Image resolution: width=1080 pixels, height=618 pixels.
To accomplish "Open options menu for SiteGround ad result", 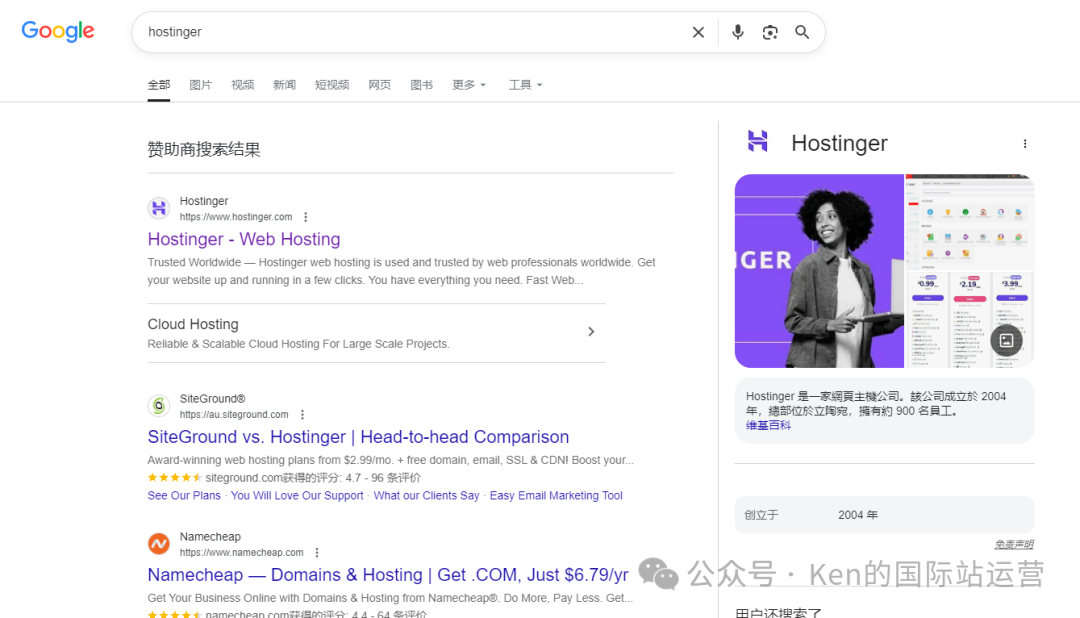I will pyautogui.click(x=302, y=415).
